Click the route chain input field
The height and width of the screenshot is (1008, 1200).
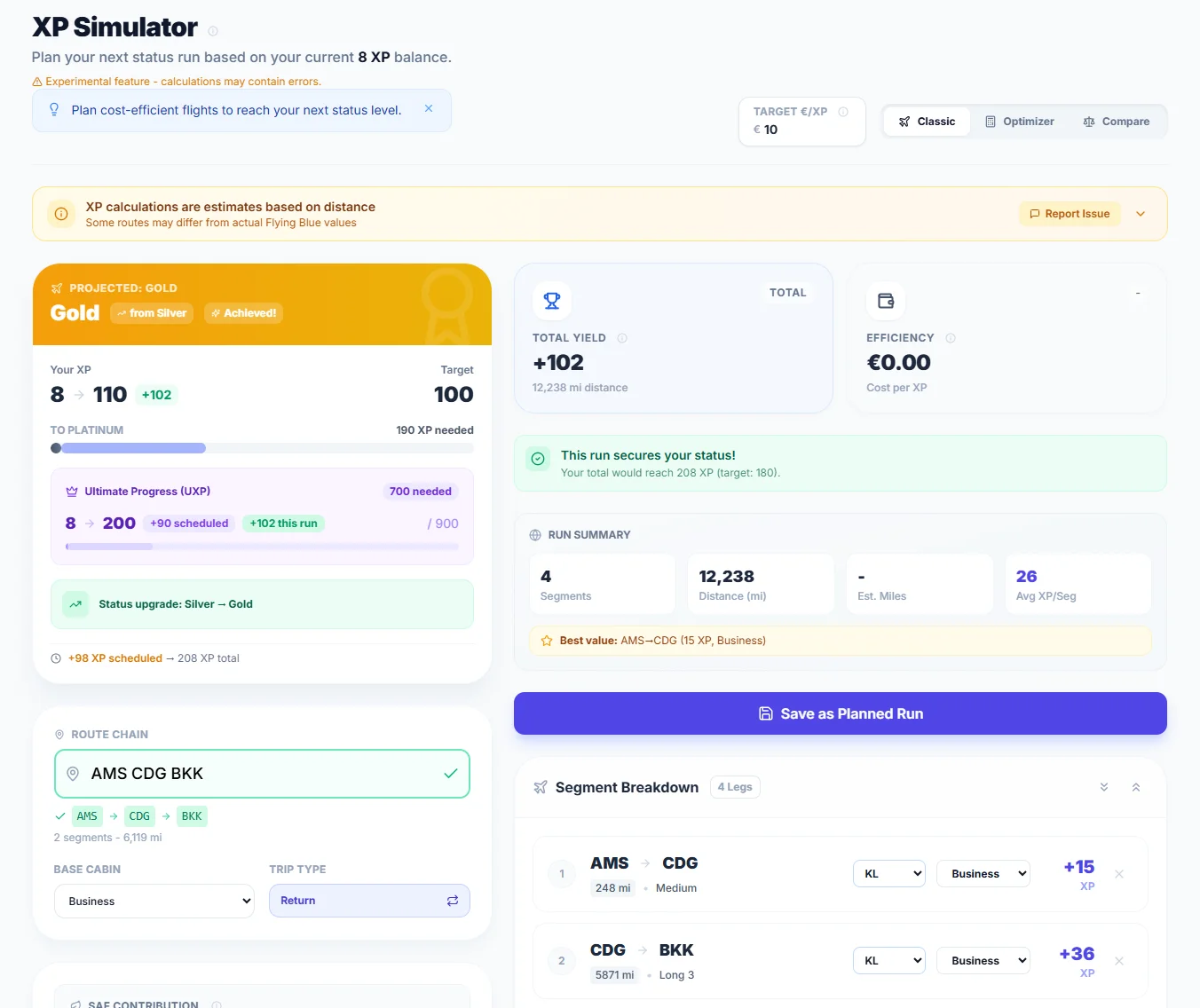[x=262, y=774]
